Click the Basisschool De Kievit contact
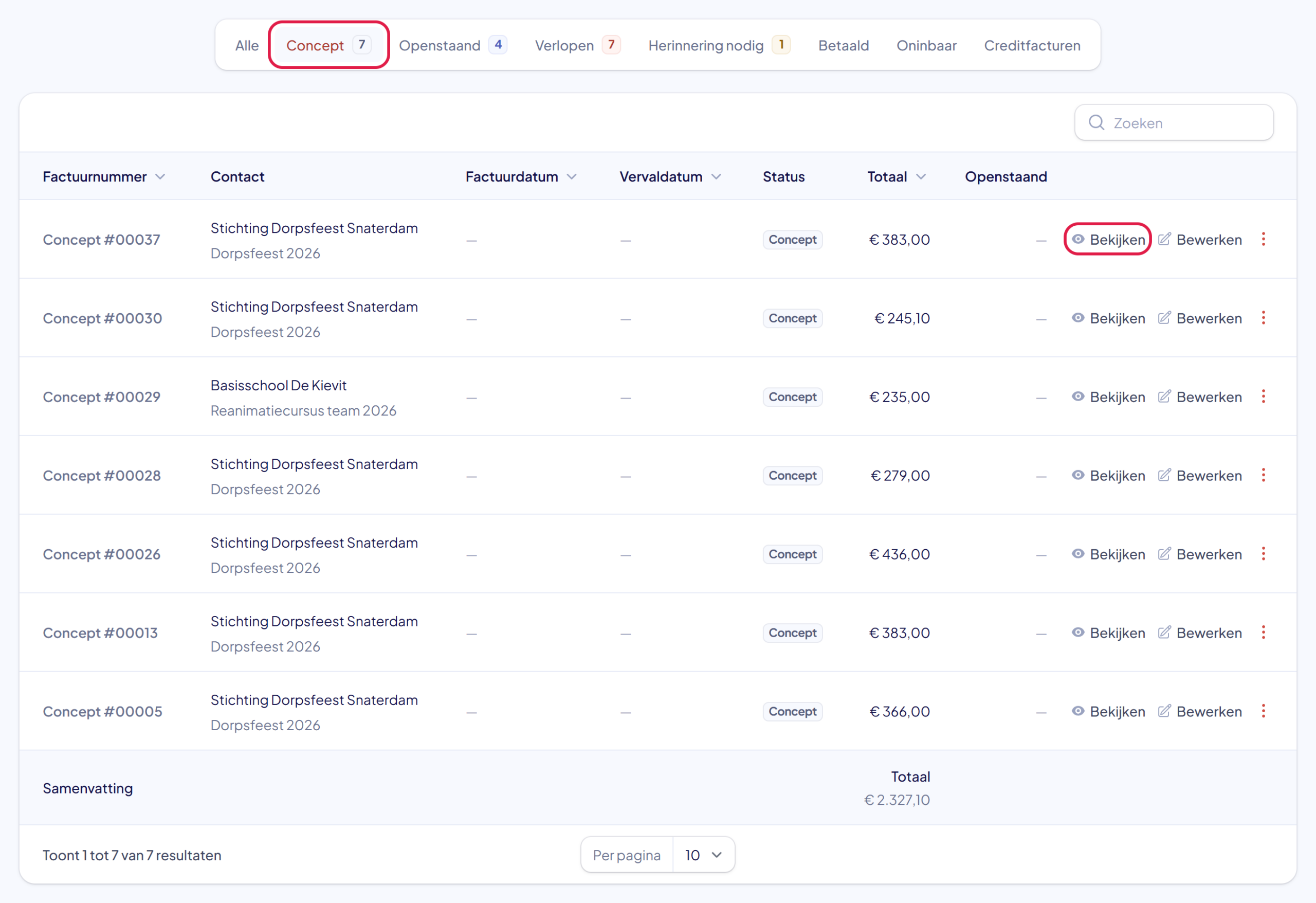Image resolution: width=1316 pixels, height=903 pixels. (279, 385)
